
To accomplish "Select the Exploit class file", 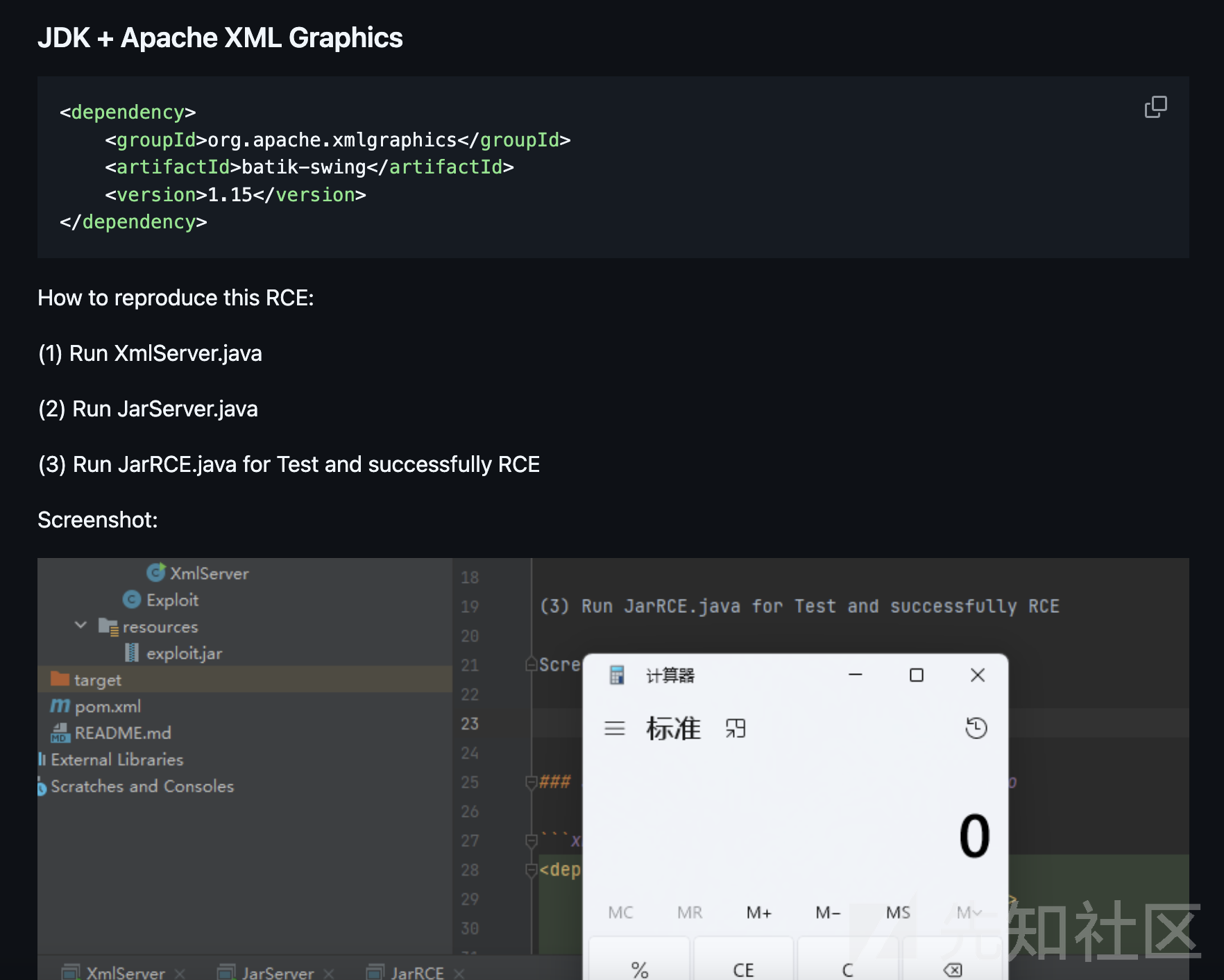I will click(x=160, y=600).
